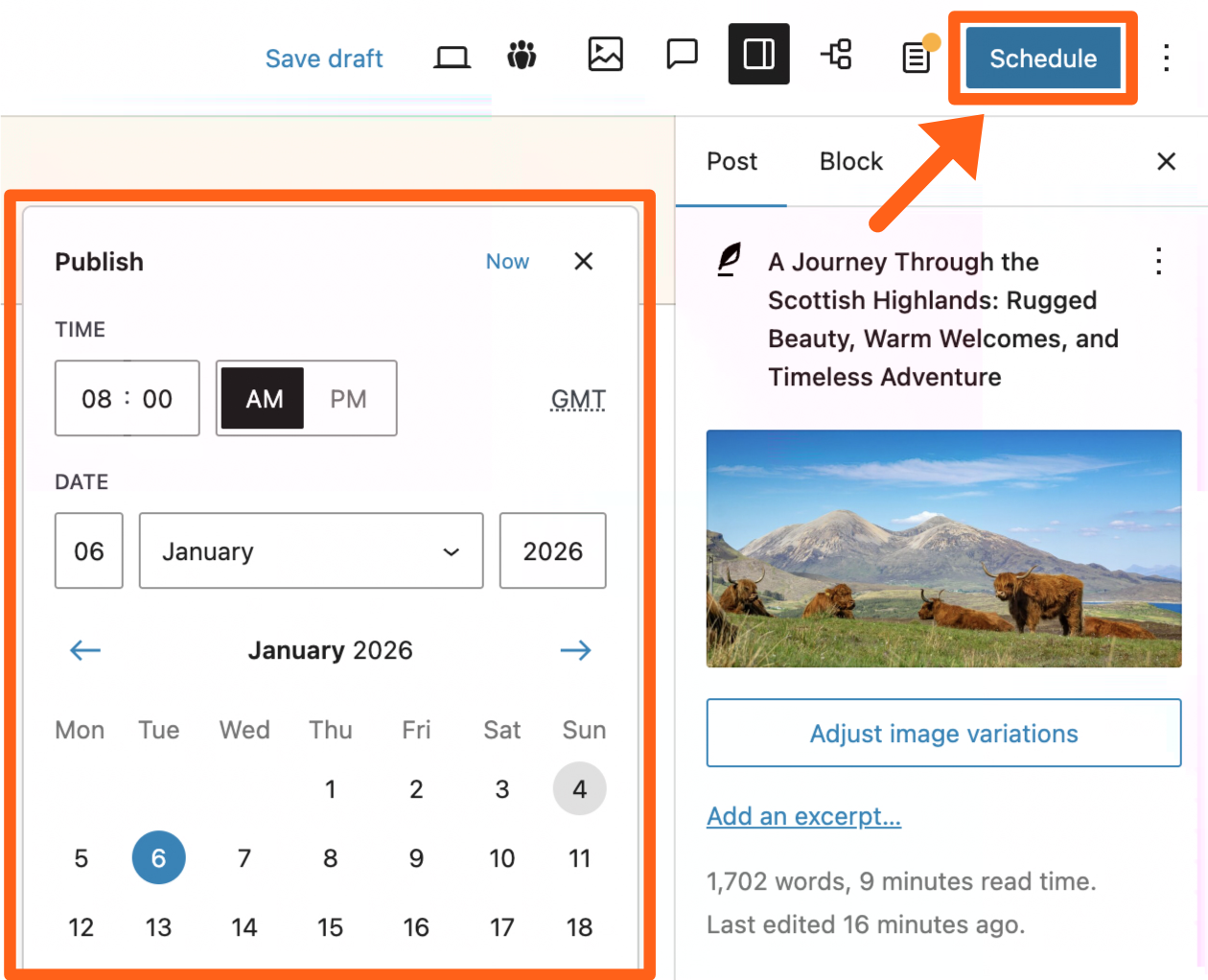Viewport: 1208px width, 980px height.
Task: Switch to the Block tab
Action: tap(850, 162)
